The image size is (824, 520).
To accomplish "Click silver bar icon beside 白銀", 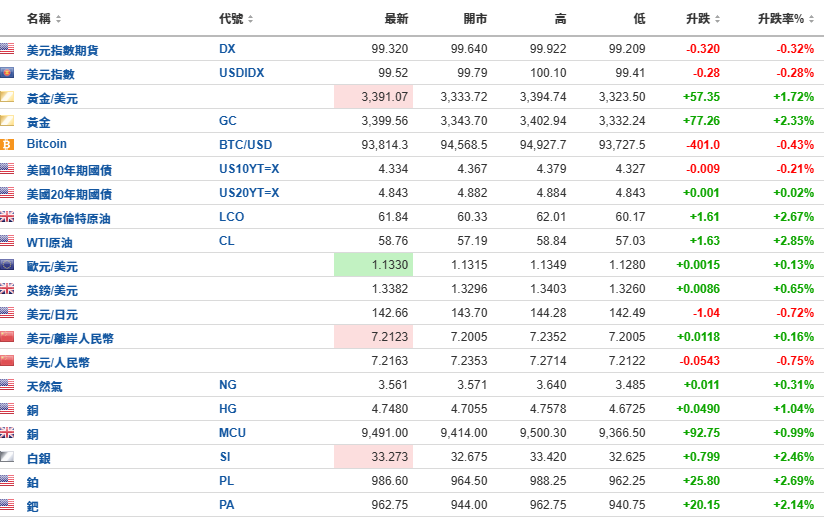I will click(7, 456).
